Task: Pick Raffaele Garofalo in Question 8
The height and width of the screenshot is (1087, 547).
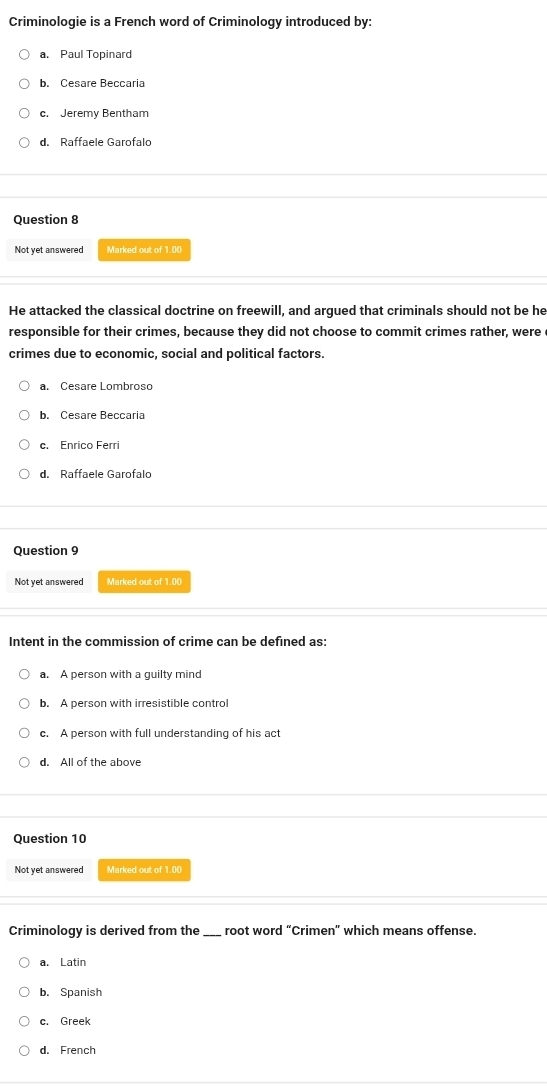Action: point(24,474)
